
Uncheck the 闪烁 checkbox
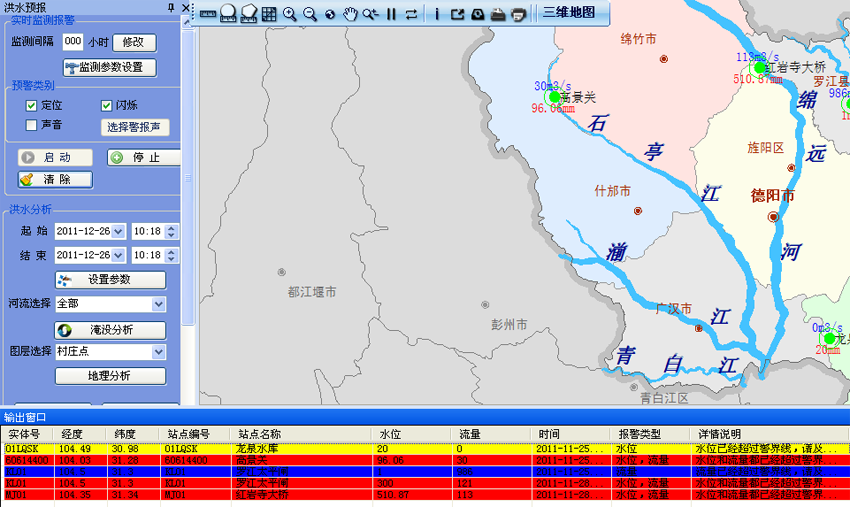pos(107,105)
